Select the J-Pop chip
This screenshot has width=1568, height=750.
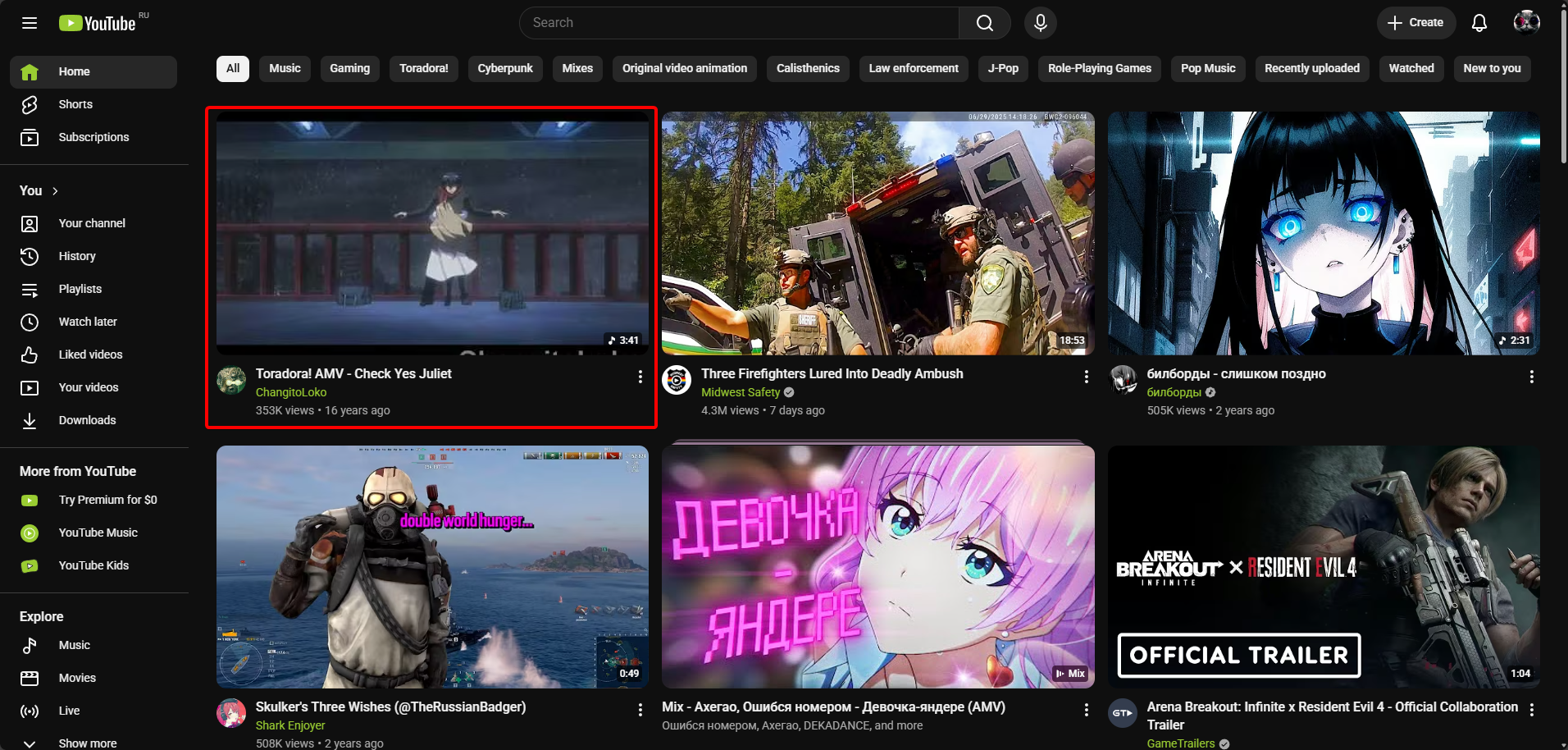[x=1003, y=69]
